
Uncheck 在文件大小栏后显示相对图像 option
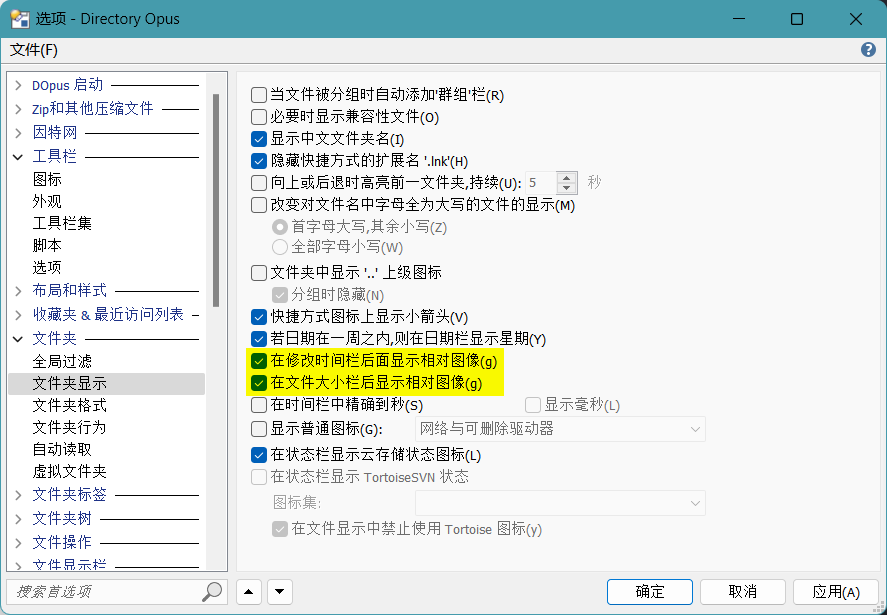pos(259,383)
